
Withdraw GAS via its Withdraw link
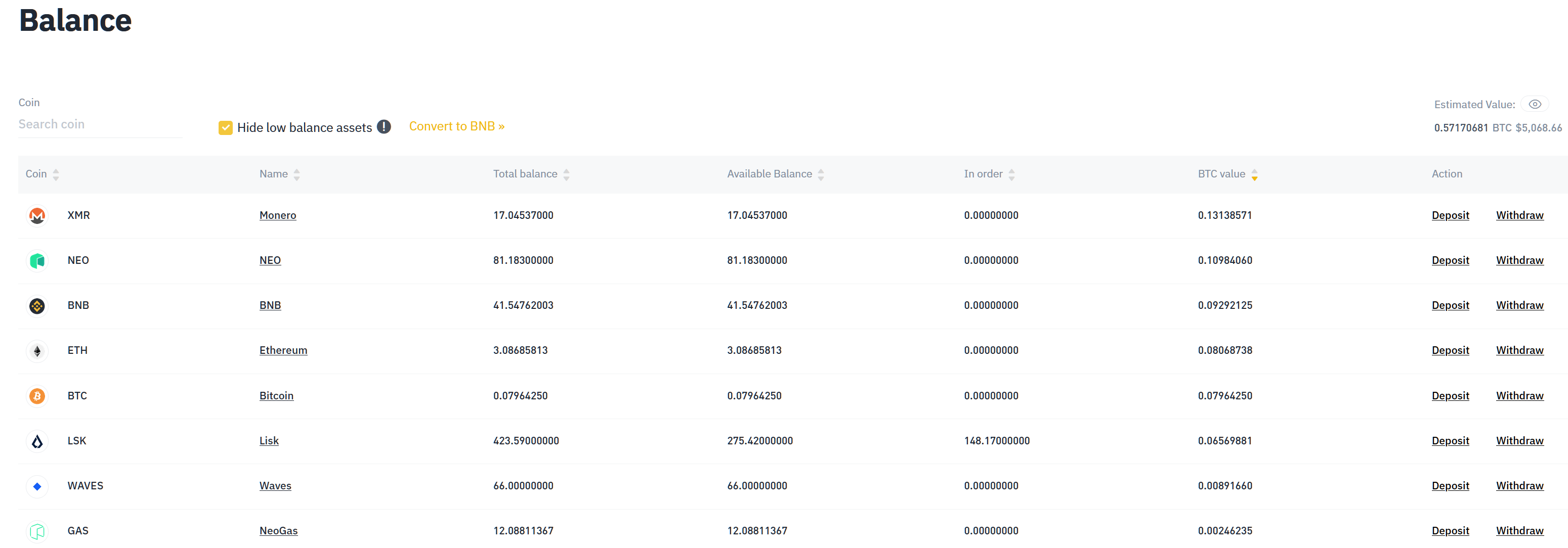coord(1519,530)
